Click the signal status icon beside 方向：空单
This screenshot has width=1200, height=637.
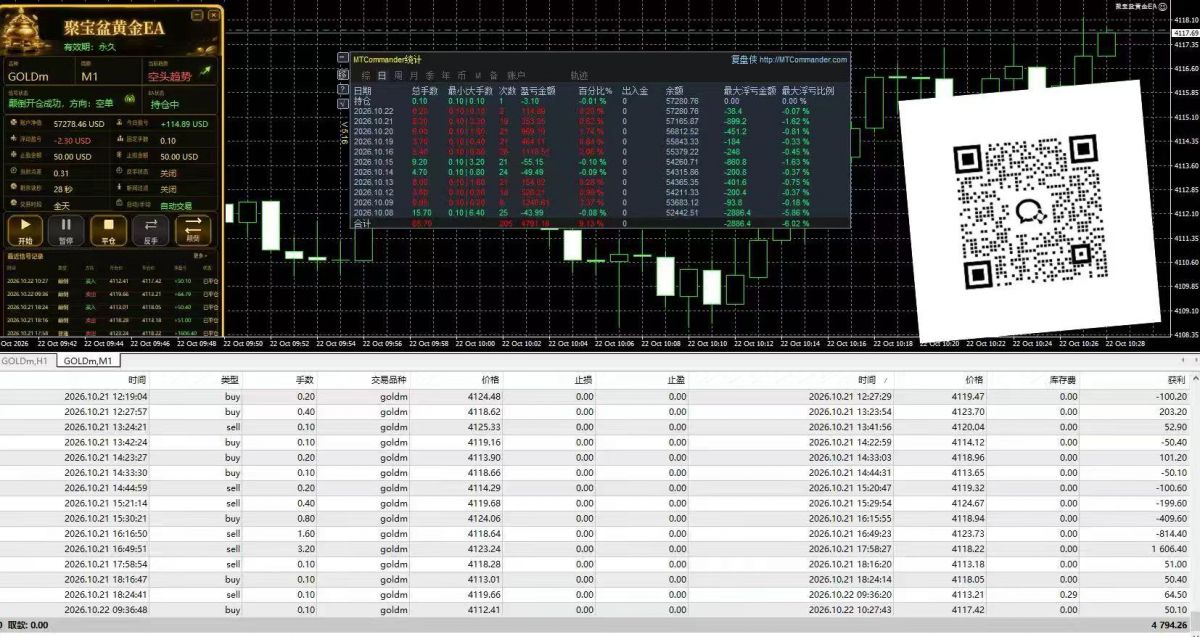(129, 100)
